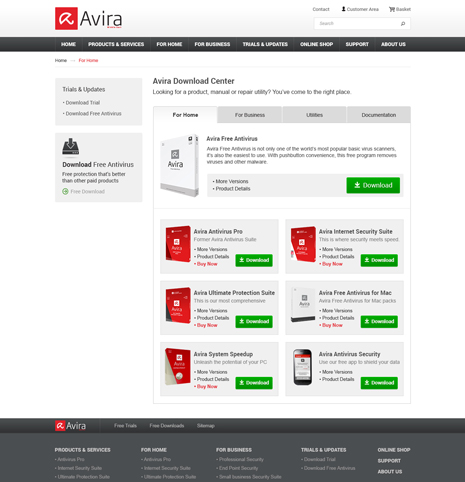Open PRODUCTS & SERVICES navigation item

coord(116,44)
